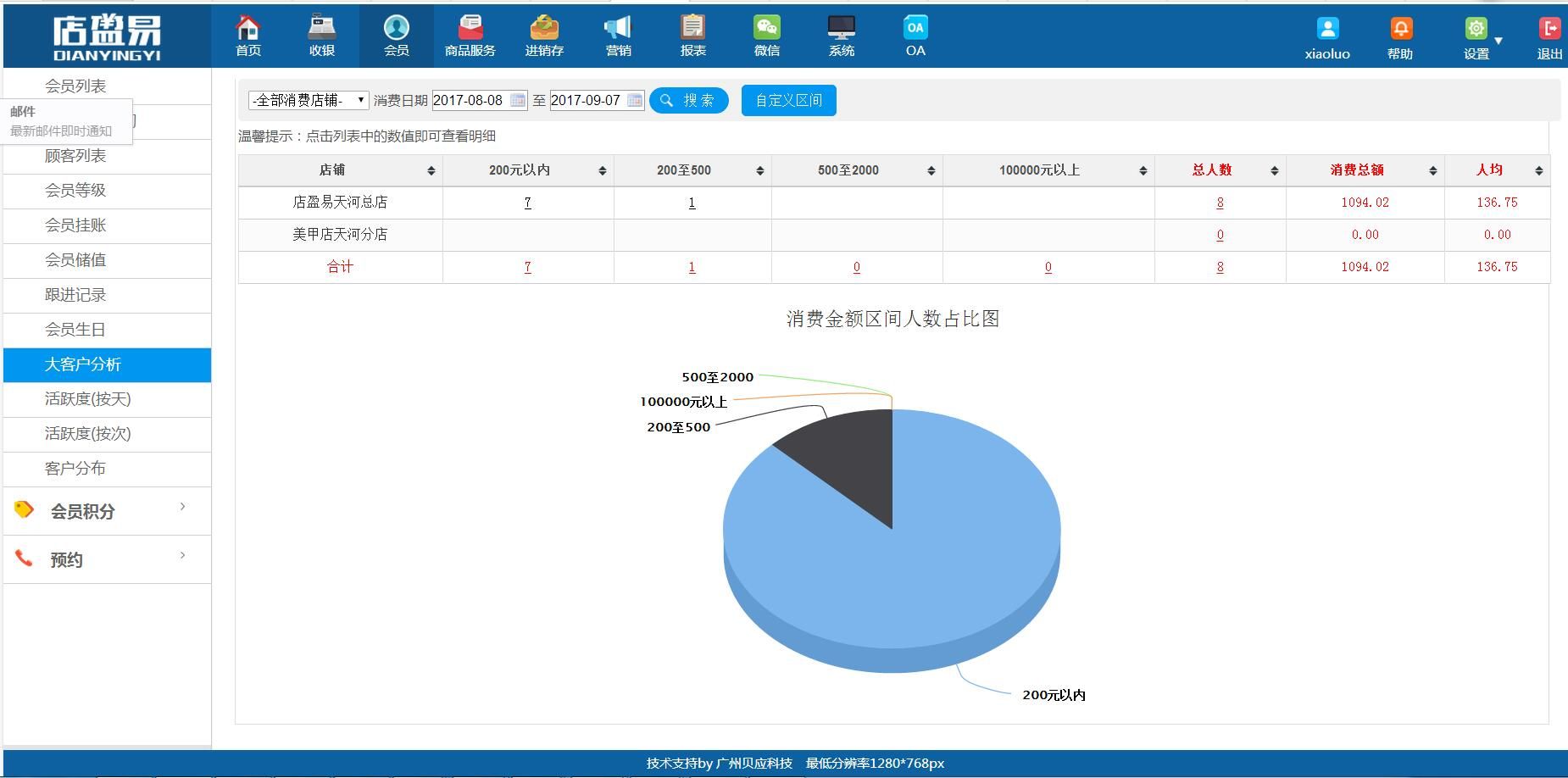Click the 500至2000 pie chart label
Screen dimensions: 1568x778
coord(718,377)
